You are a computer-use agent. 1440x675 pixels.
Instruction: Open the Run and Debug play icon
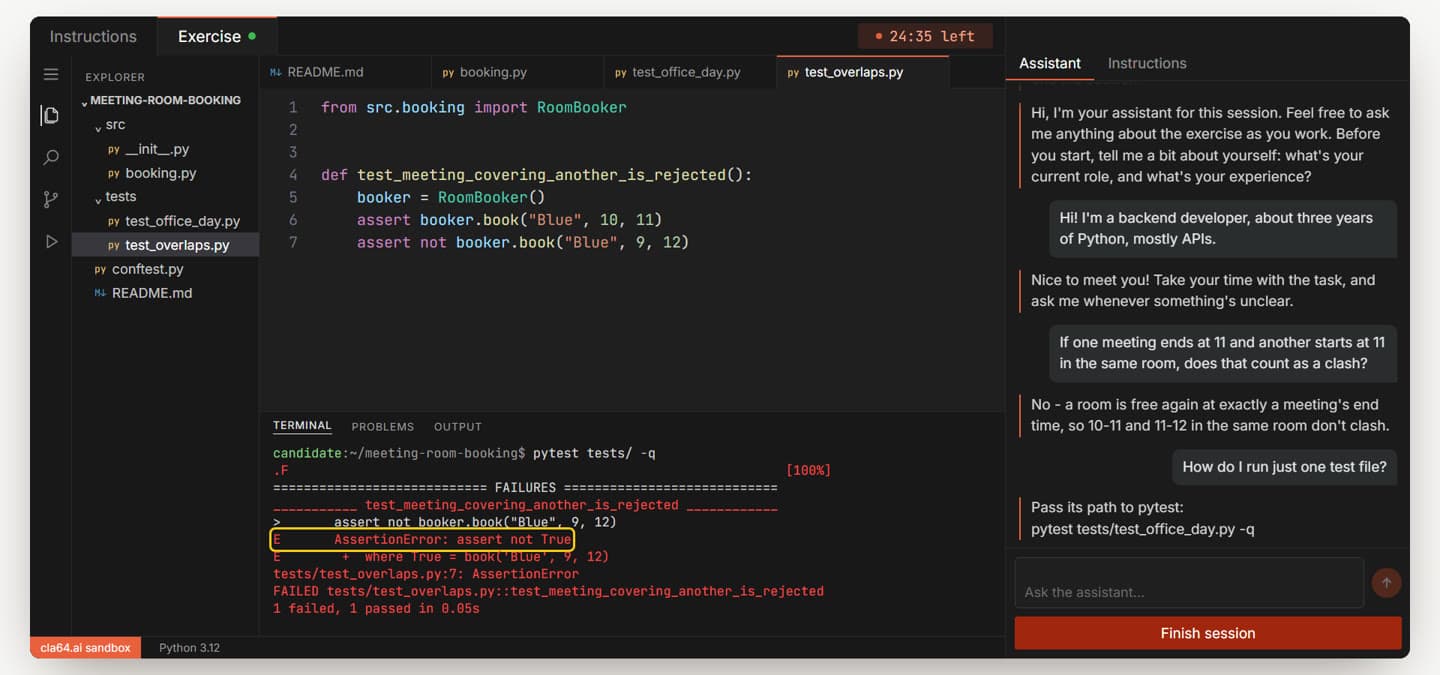(51, 241)
